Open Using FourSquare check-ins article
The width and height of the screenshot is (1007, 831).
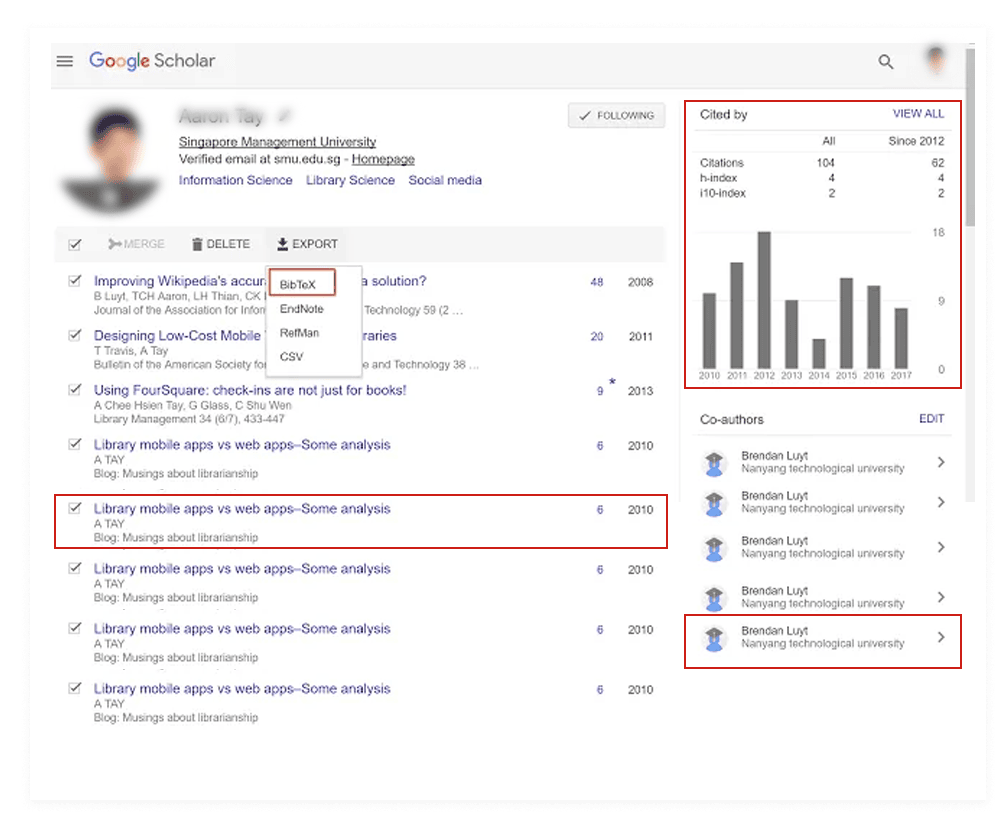click(250, 390)
